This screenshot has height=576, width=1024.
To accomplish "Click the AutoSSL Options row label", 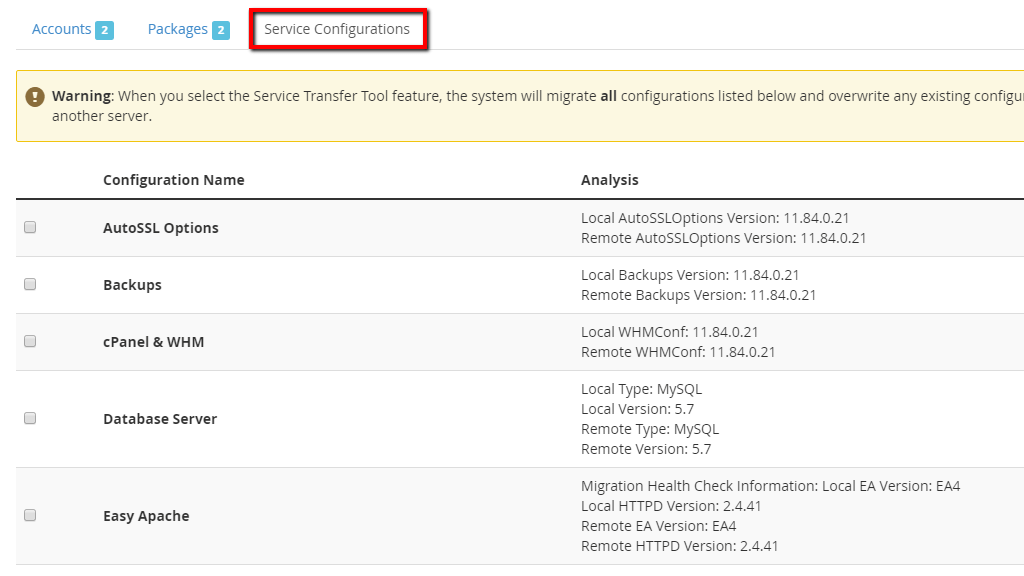I will pyautogui.click(x=161, y=228).
